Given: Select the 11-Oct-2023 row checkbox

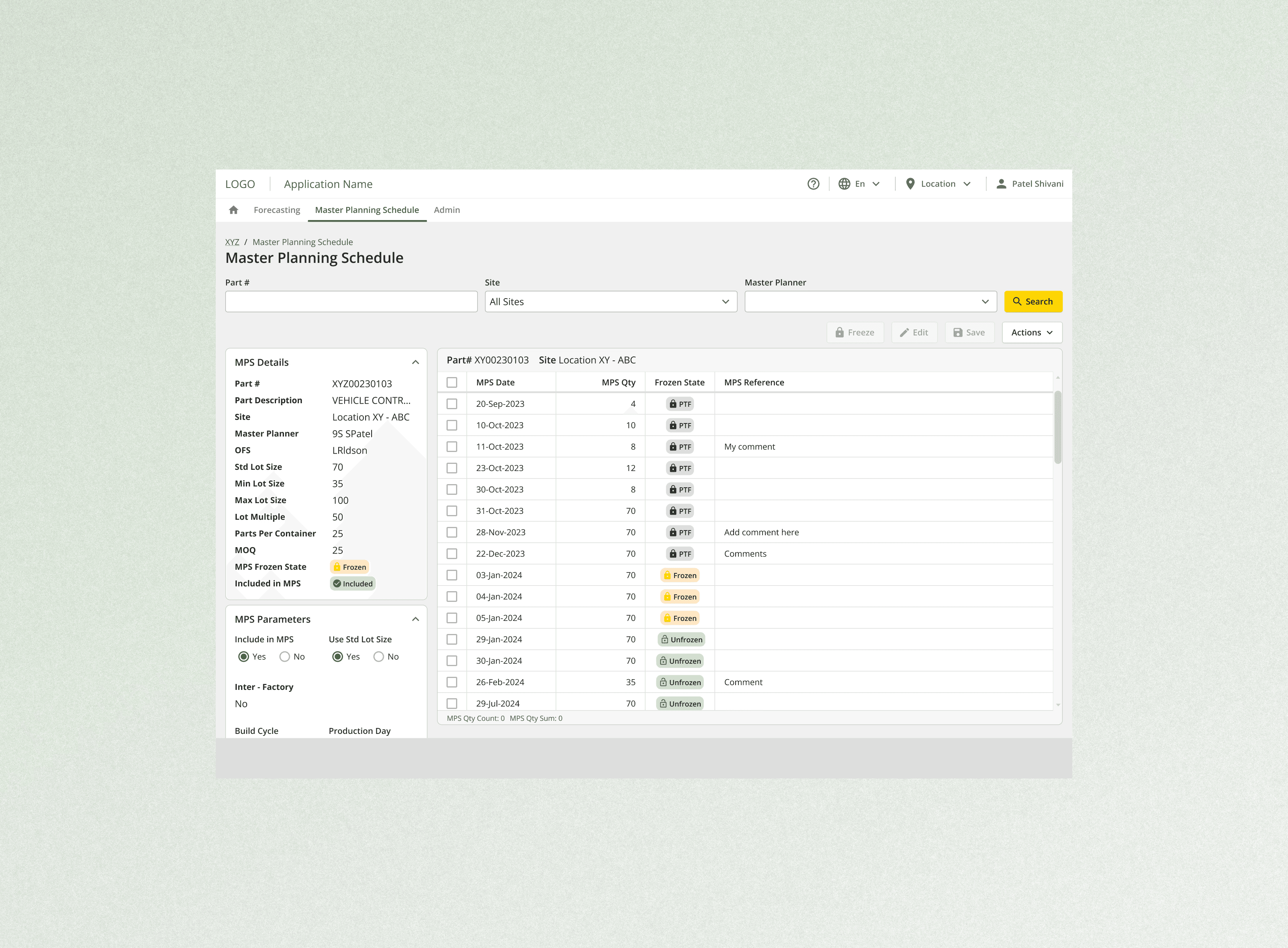Looking at the screenshot, I should pyautogui.click(x=452, y=446).
